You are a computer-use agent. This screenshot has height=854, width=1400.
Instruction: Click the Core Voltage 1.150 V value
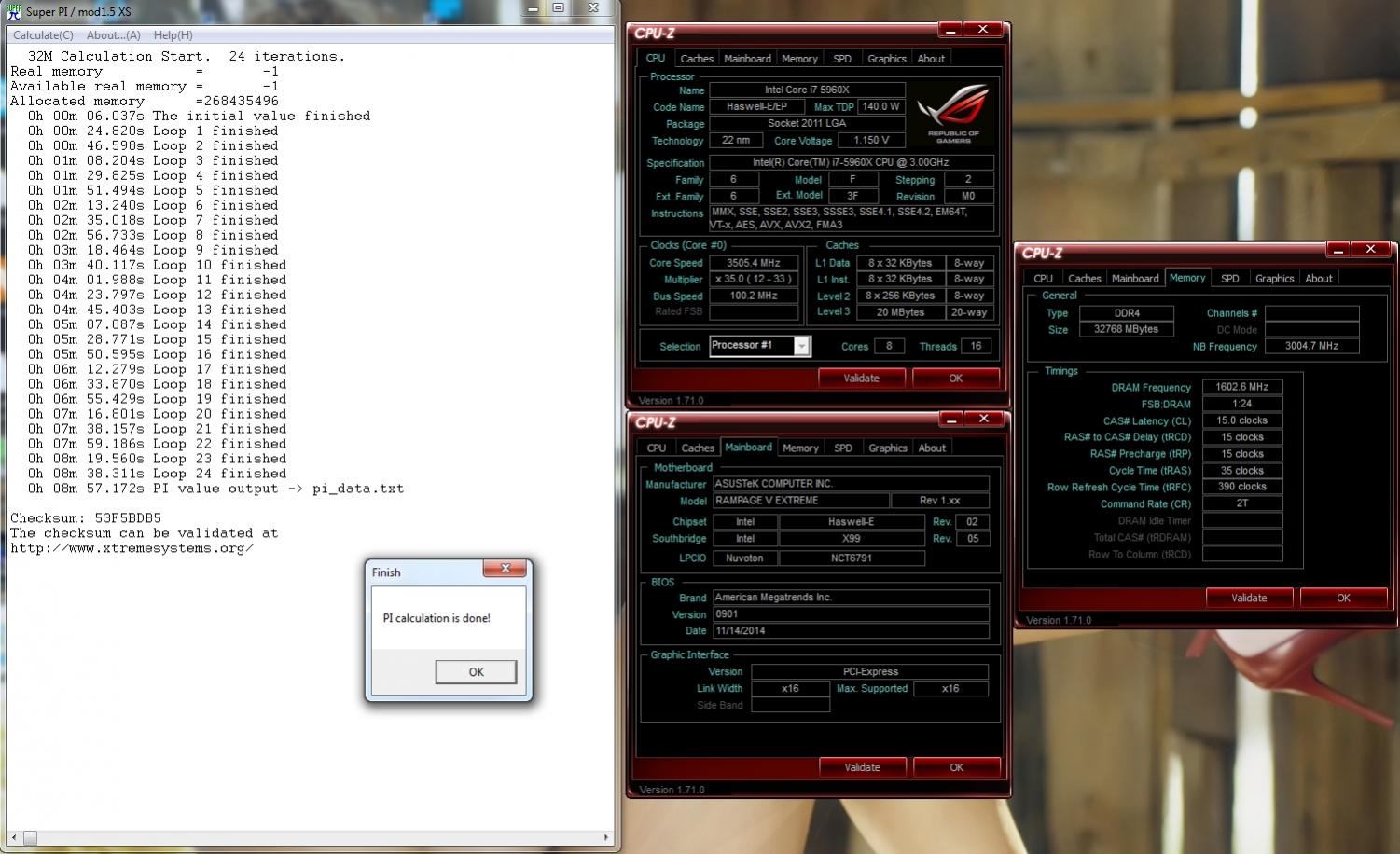[871, 141]
